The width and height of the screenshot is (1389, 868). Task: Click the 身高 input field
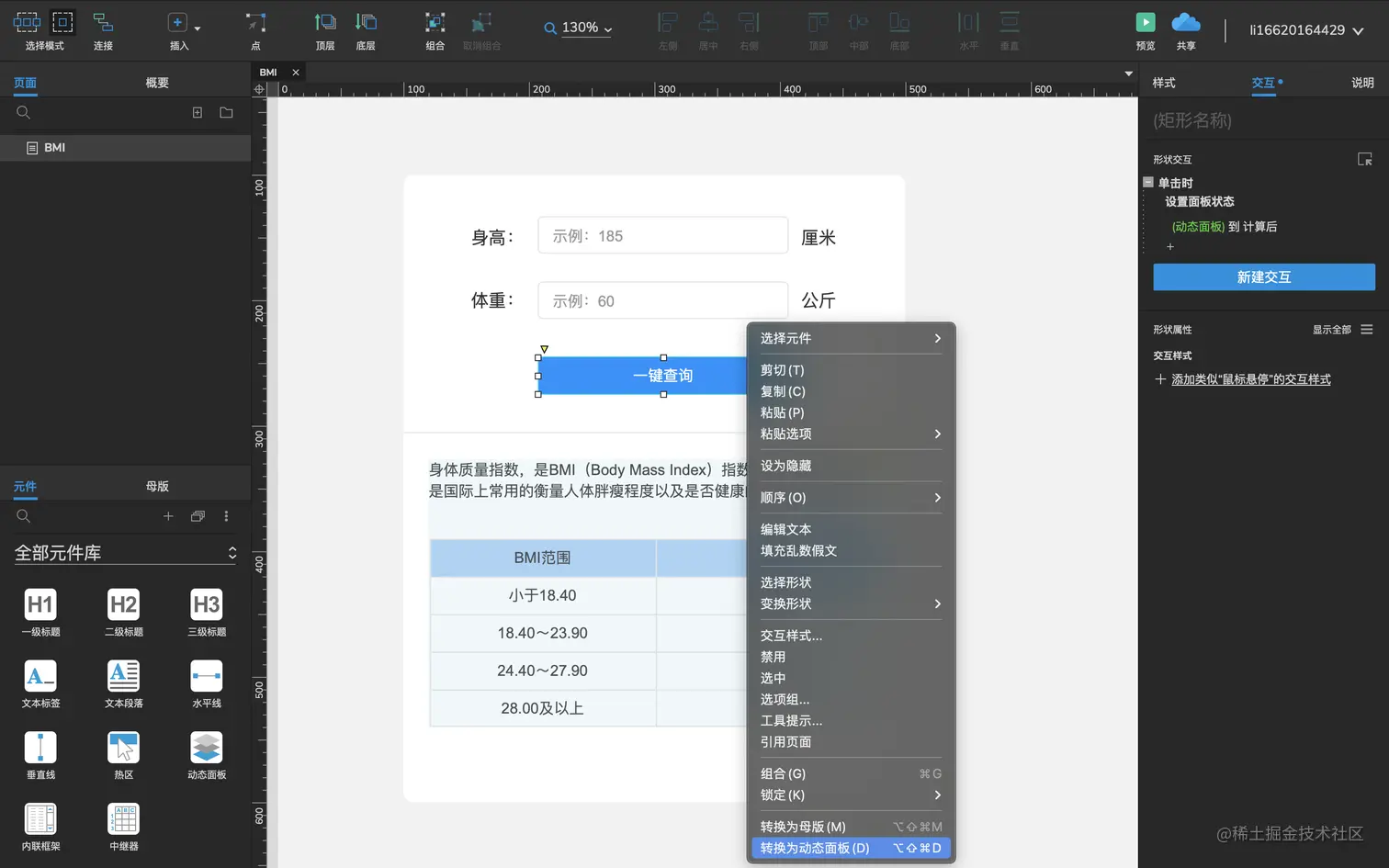pyautogui.click(x=662, y=235)
